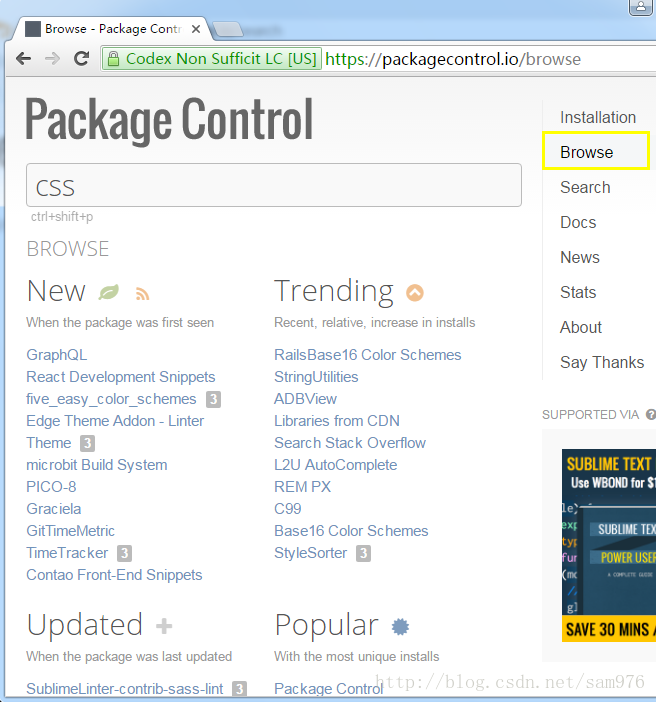Open React Development Snippets package

(121, 377)
